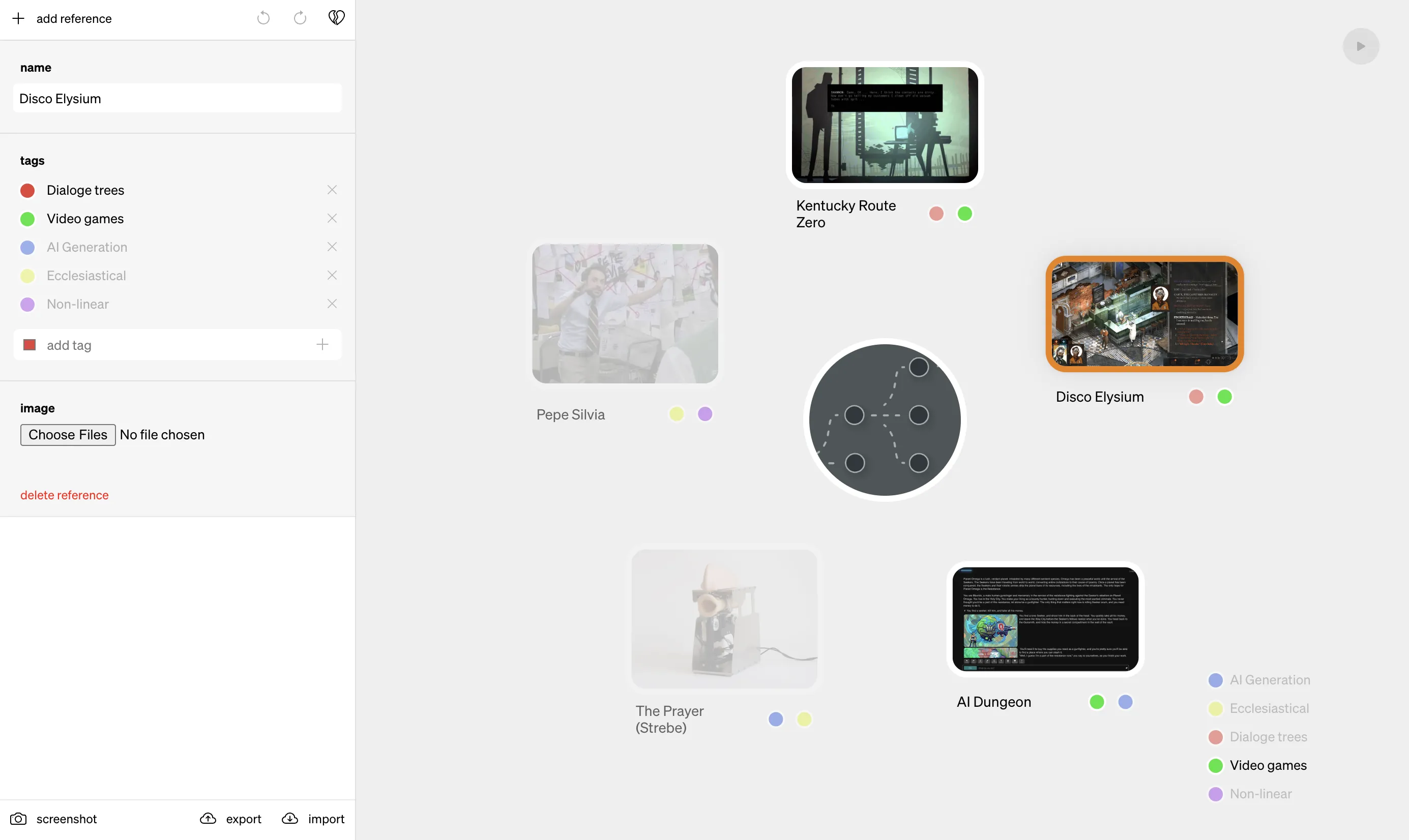Screen dimensions: 1409x840
Task: Click the screenshot label
Action: [67, 819]
